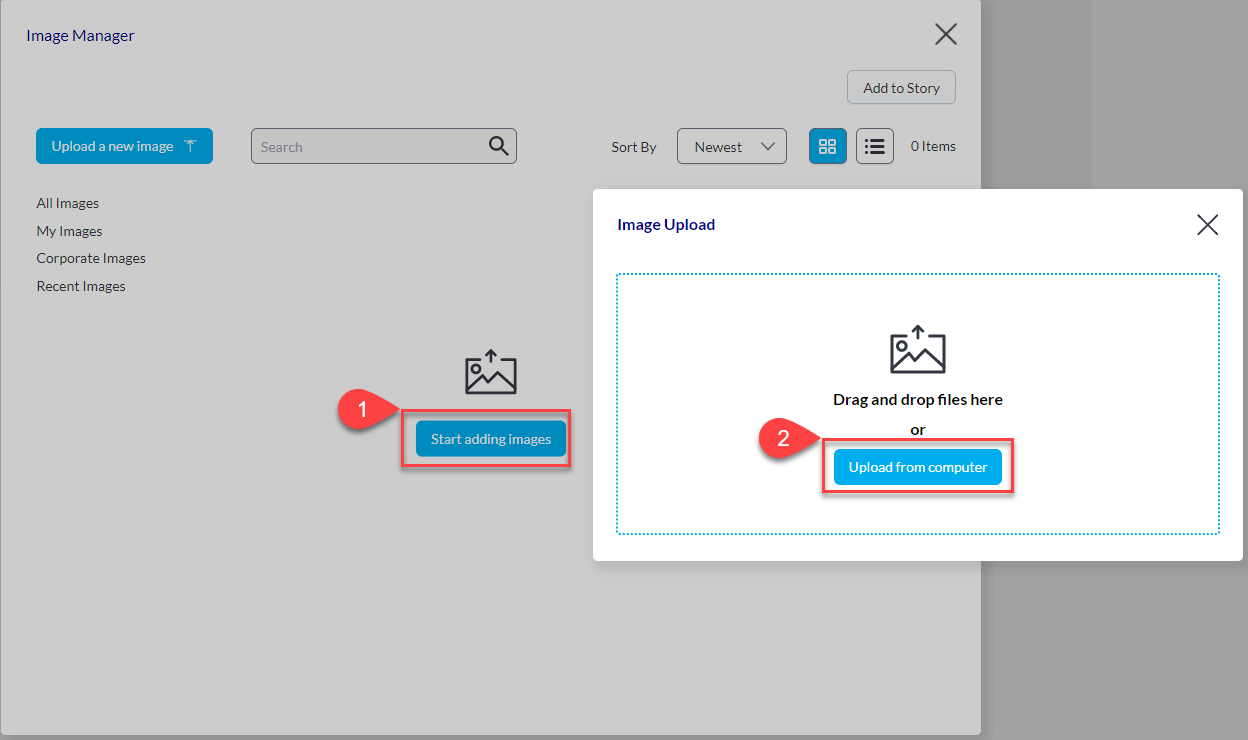
Task: Open the Newest sort dropdown
Action: click(x=731, y=146)
